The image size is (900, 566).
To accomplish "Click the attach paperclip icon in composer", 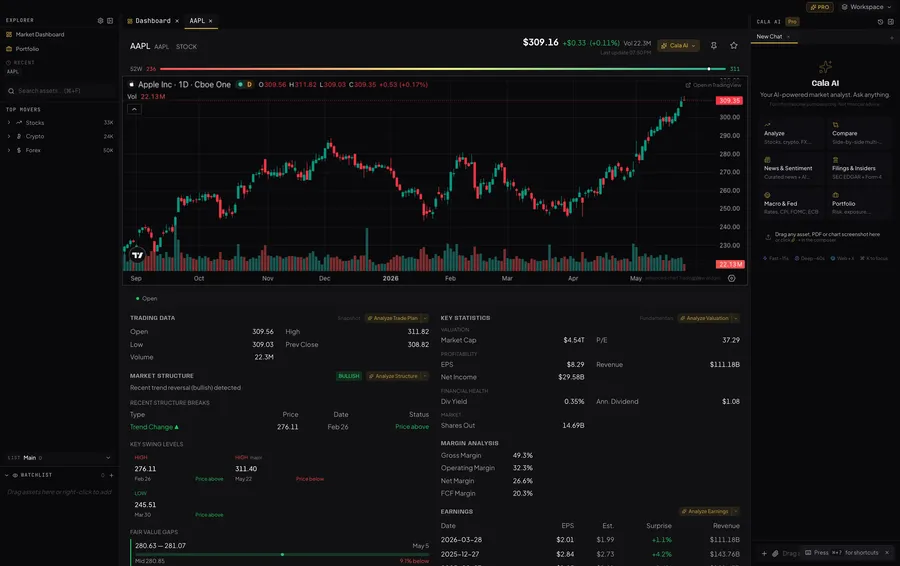I will coord(775,553).
